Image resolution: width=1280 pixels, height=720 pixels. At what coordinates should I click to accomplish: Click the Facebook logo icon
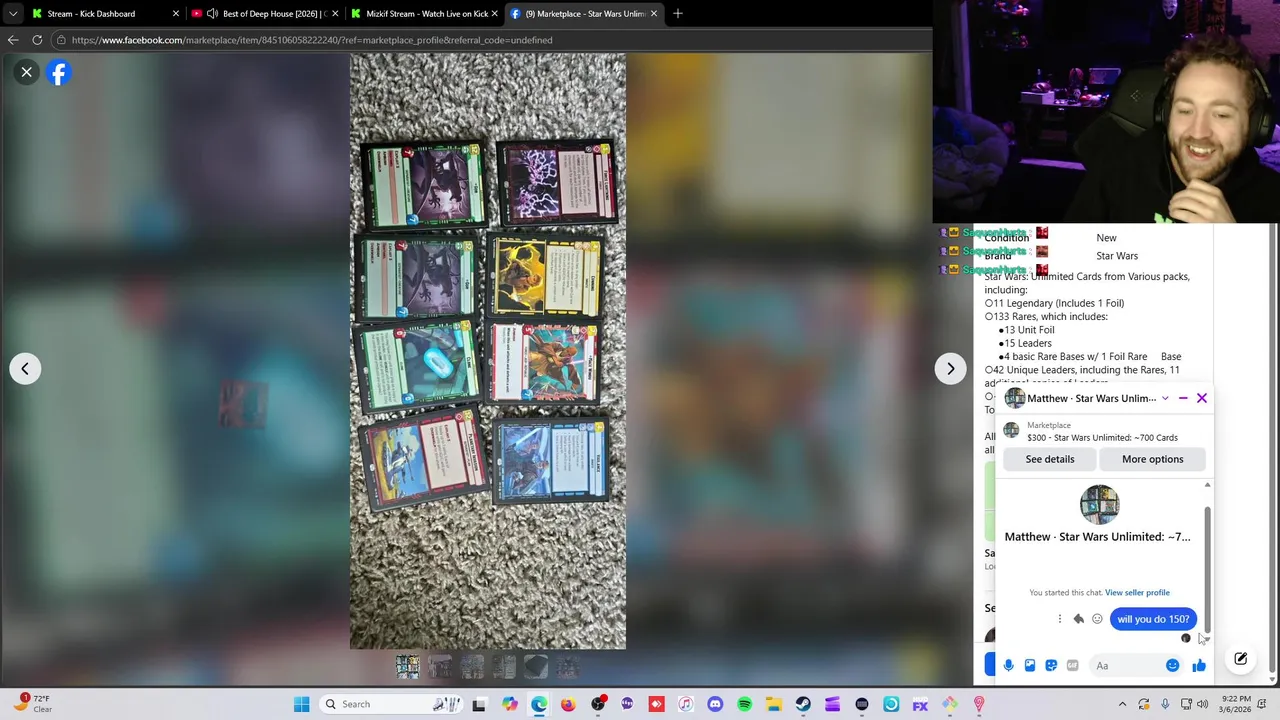coord(59,72)
